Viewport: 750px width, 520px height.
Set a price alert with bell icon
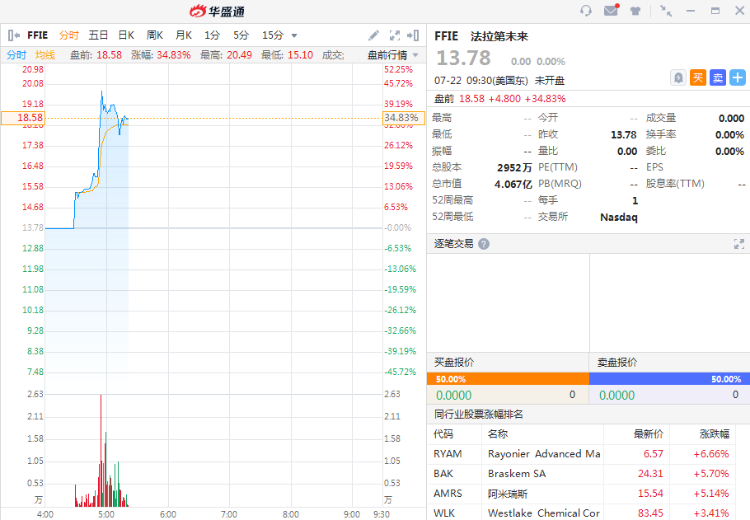(679, 77)
